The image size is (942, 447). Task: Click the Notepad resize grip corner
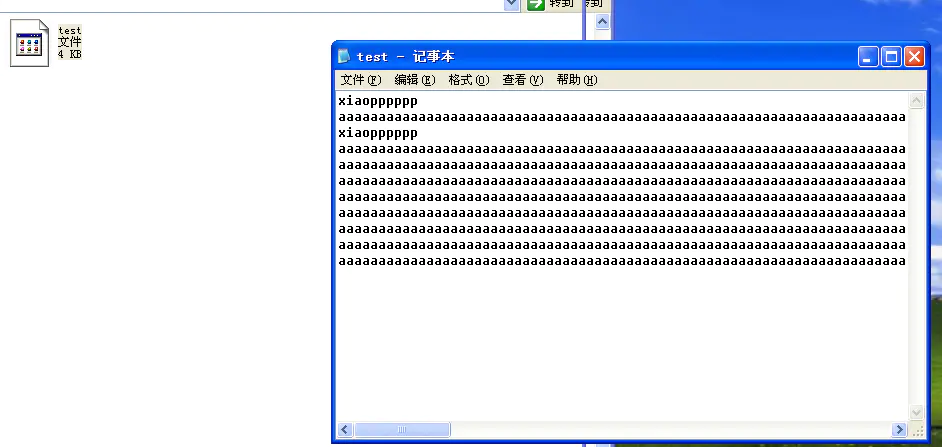(x=917, y=430)
